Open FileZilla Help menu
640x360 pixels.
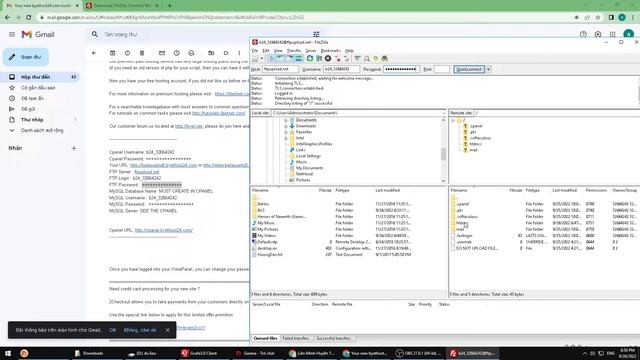point(349,51)
